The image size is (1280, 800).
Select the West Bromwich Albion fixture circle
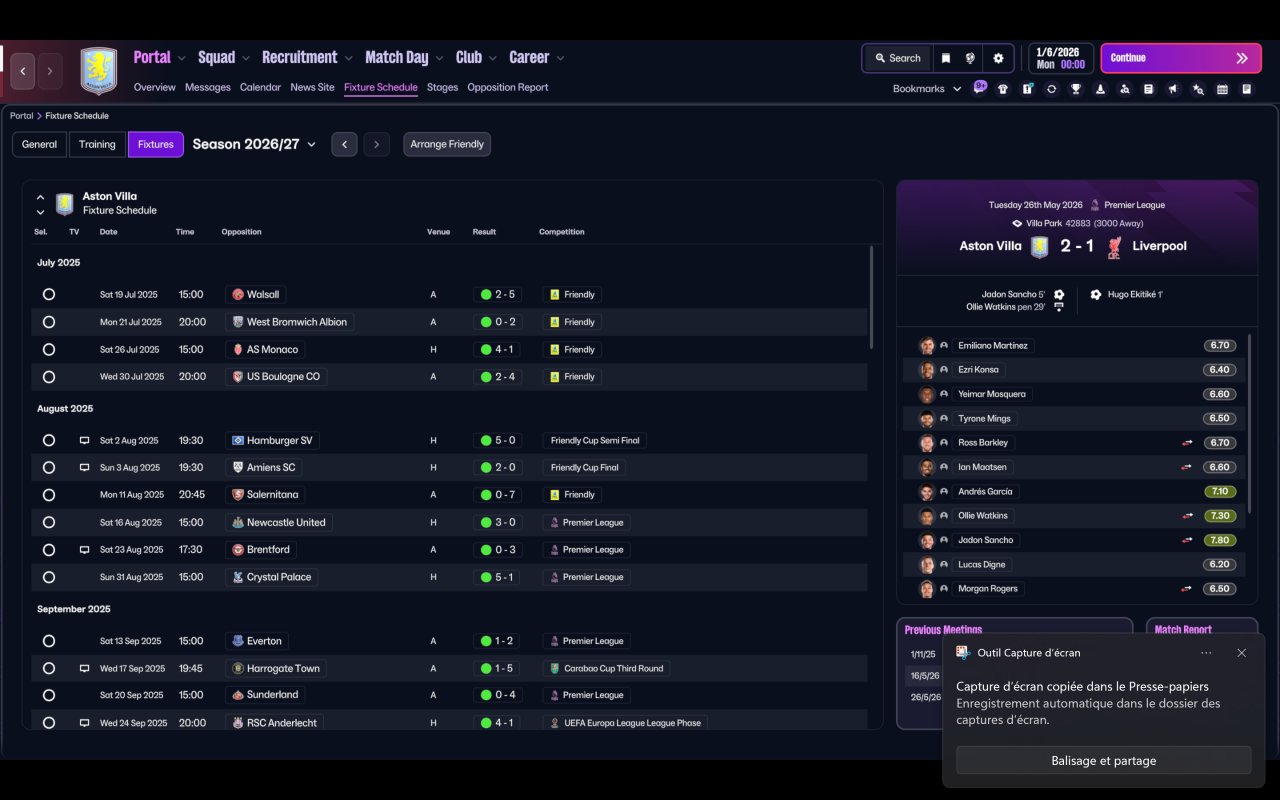click(x=49, y=322)
